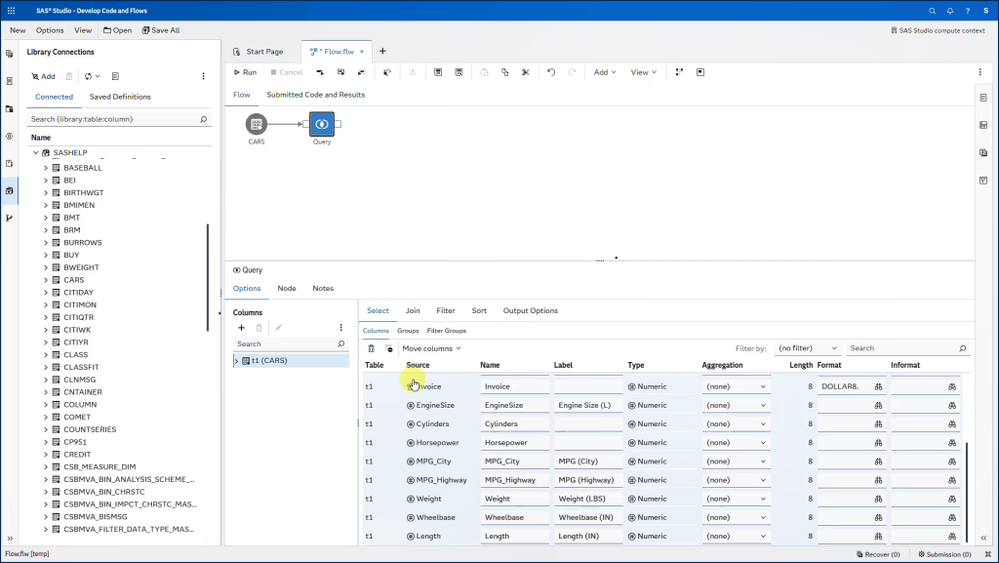The image size is (999, 563).
Task: Open the Join tab
Action: (413, 311)
